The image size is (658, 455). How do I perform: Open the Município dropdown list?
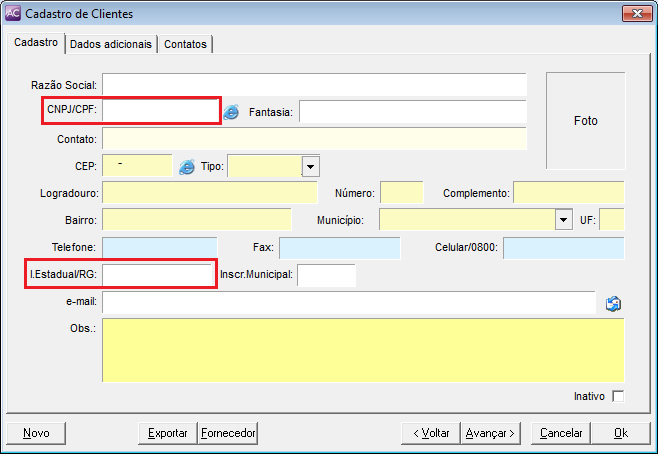(562, 220)
